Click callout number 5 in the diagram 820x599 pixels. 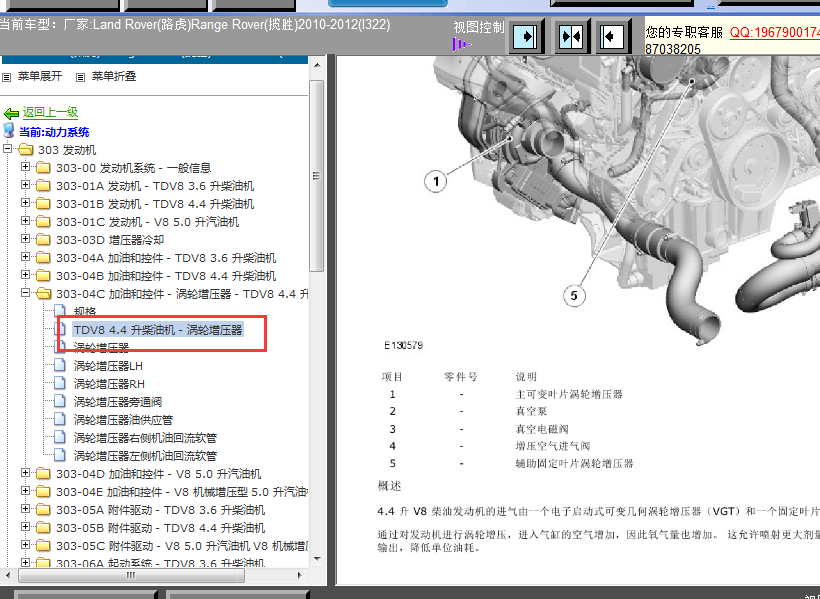click(x=574, y=296)
